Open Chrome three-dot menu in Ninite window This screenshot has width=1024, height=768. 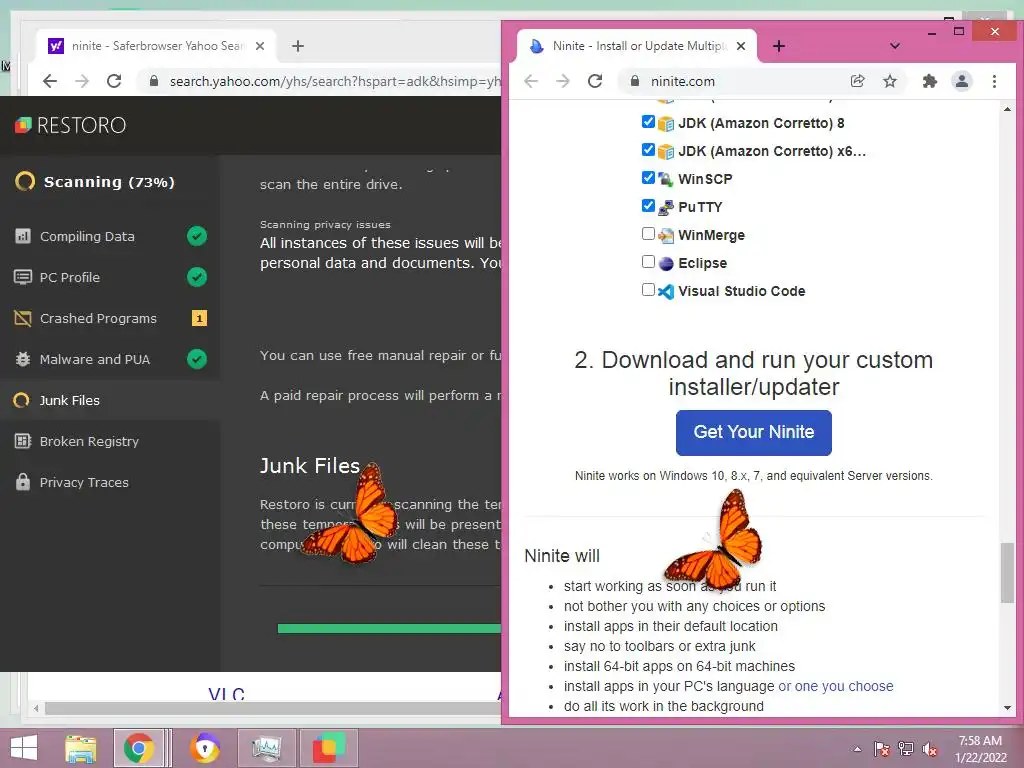pos(994,81)
